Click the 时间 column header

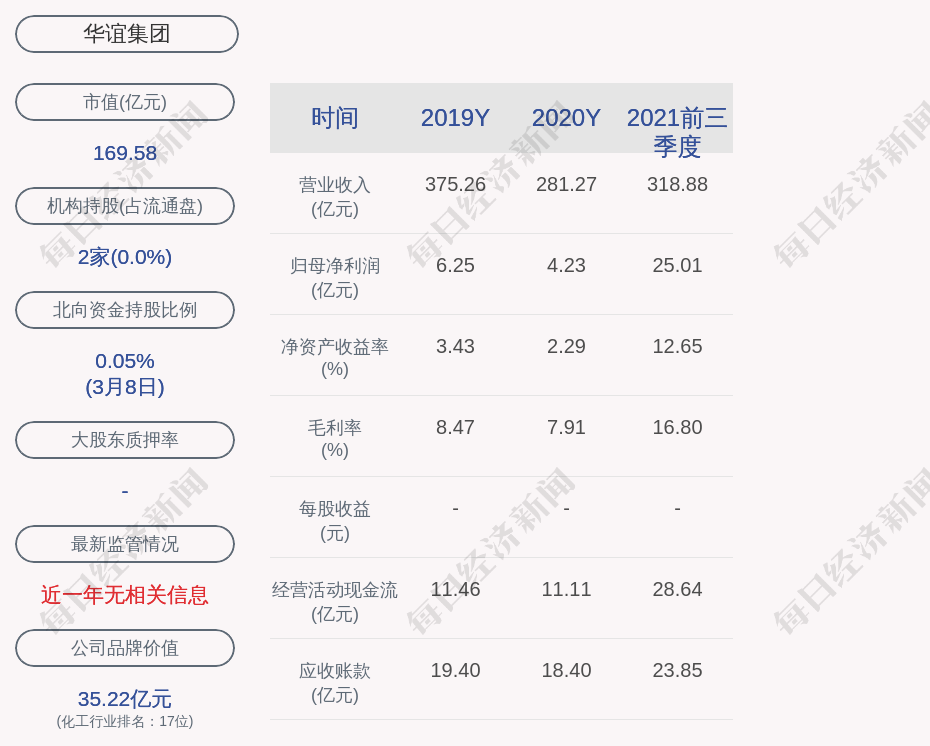click(335, 118)
